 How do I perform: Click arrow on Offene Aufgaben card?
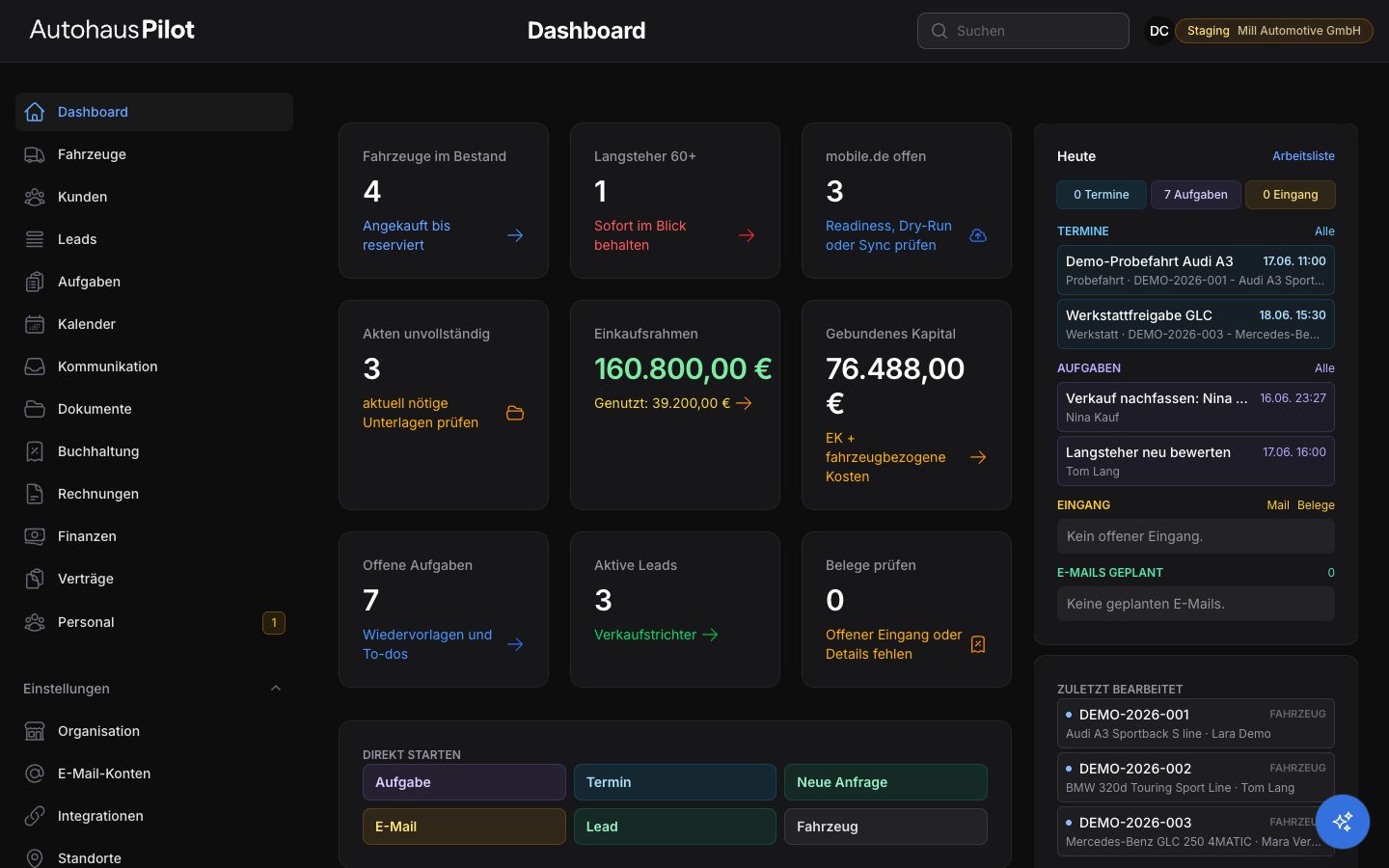tap(515, 644)
